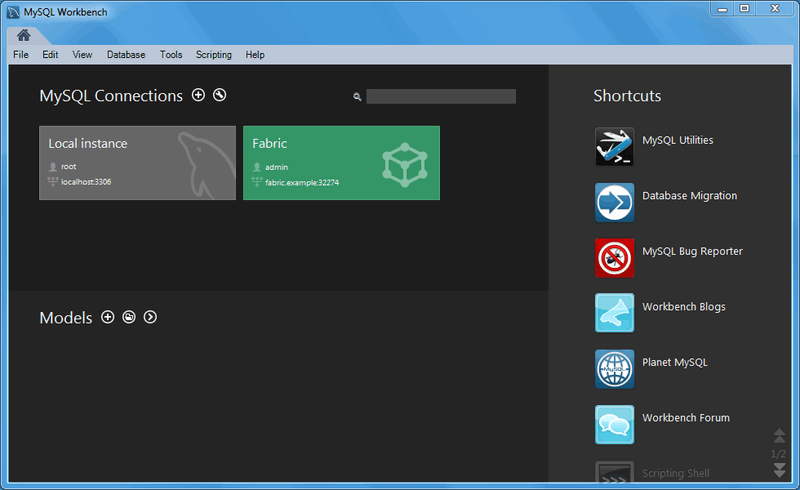800x490 pixels.
Task: Click the MySQL Utilities label
Action: [x=678, y=140]
